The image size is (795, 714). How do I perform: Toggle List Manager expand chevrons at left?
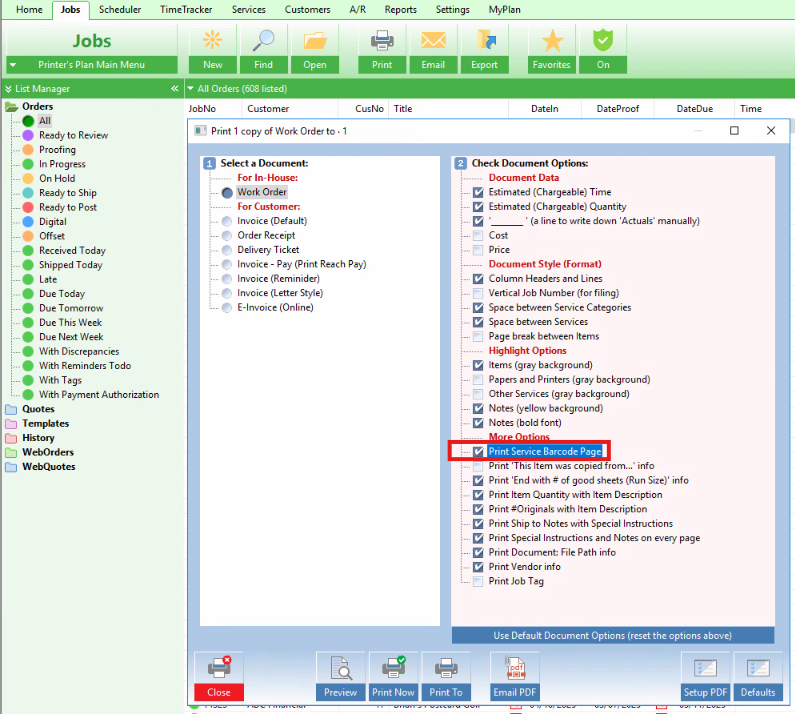[8, 89]
